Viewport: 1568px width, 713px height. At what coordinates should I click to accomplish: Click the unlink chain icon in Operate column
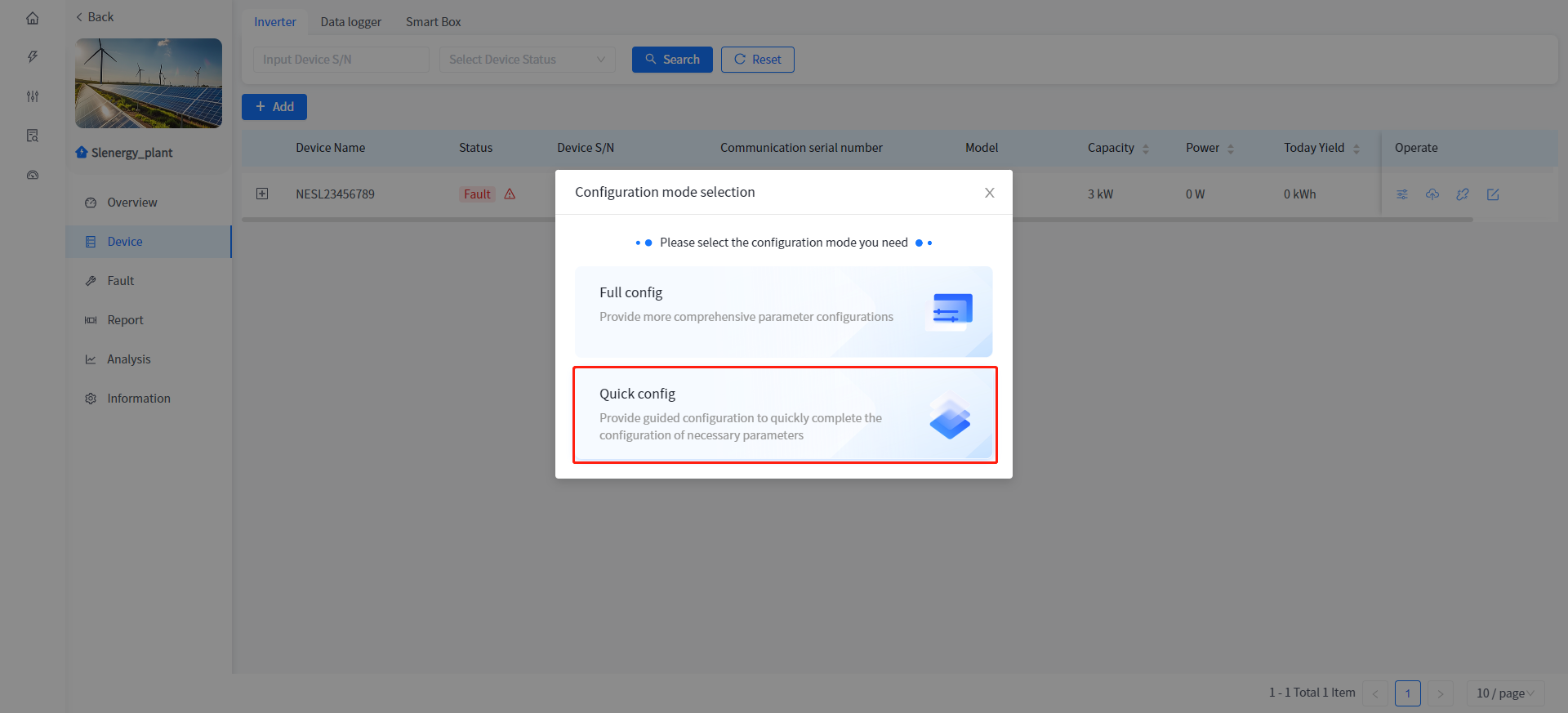(x=1463, y=194)
